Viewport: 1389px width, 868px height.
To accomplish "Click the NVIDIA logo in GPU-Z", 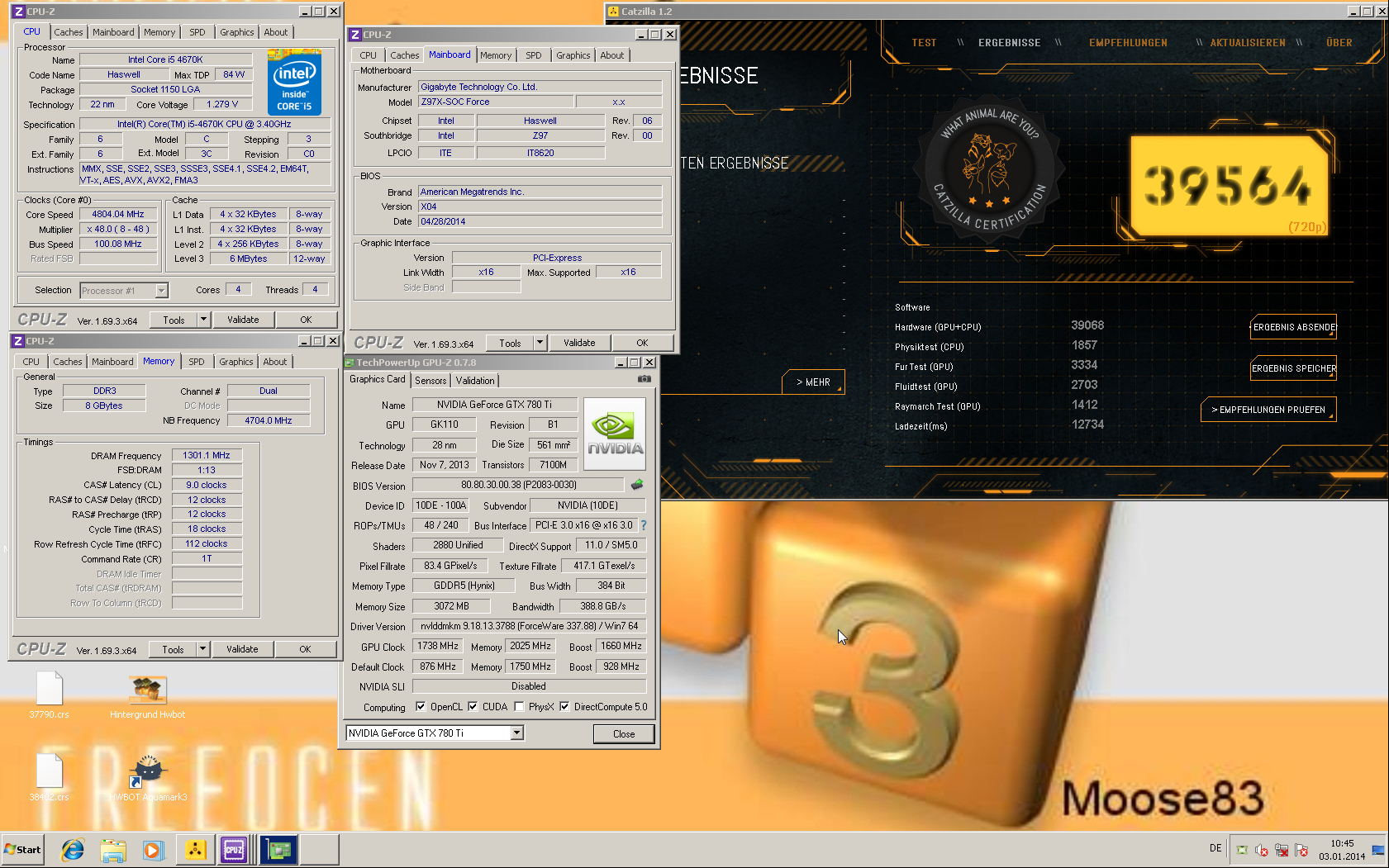I will click(615, 434).
